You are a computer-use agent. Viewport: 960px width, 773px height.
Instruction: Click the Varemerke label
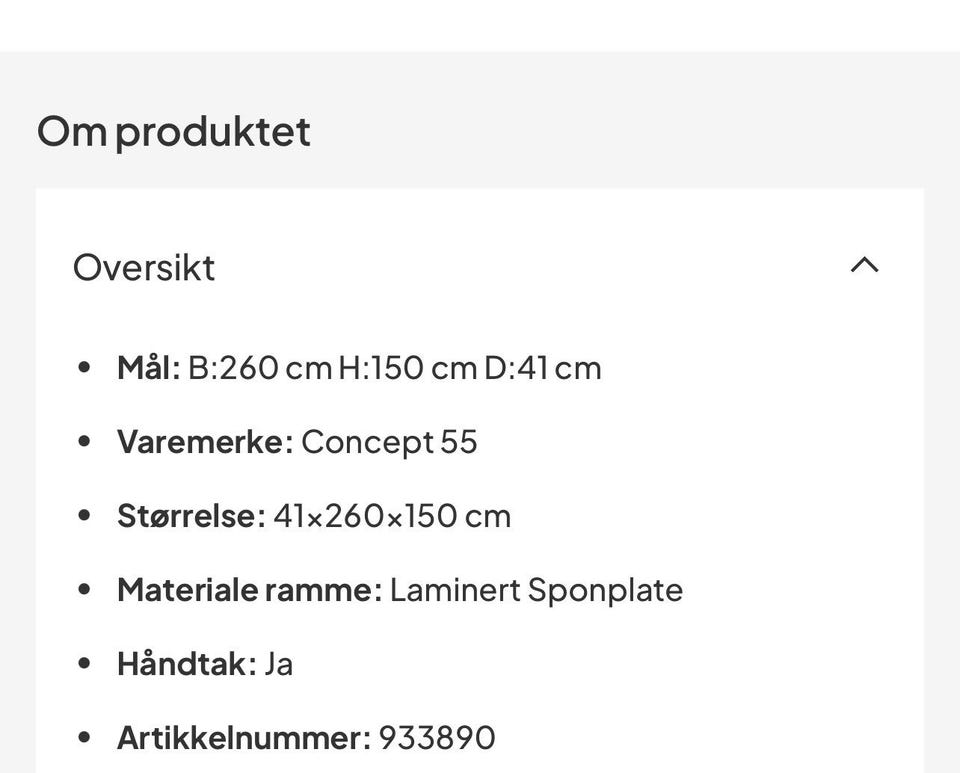coord(204,442)
